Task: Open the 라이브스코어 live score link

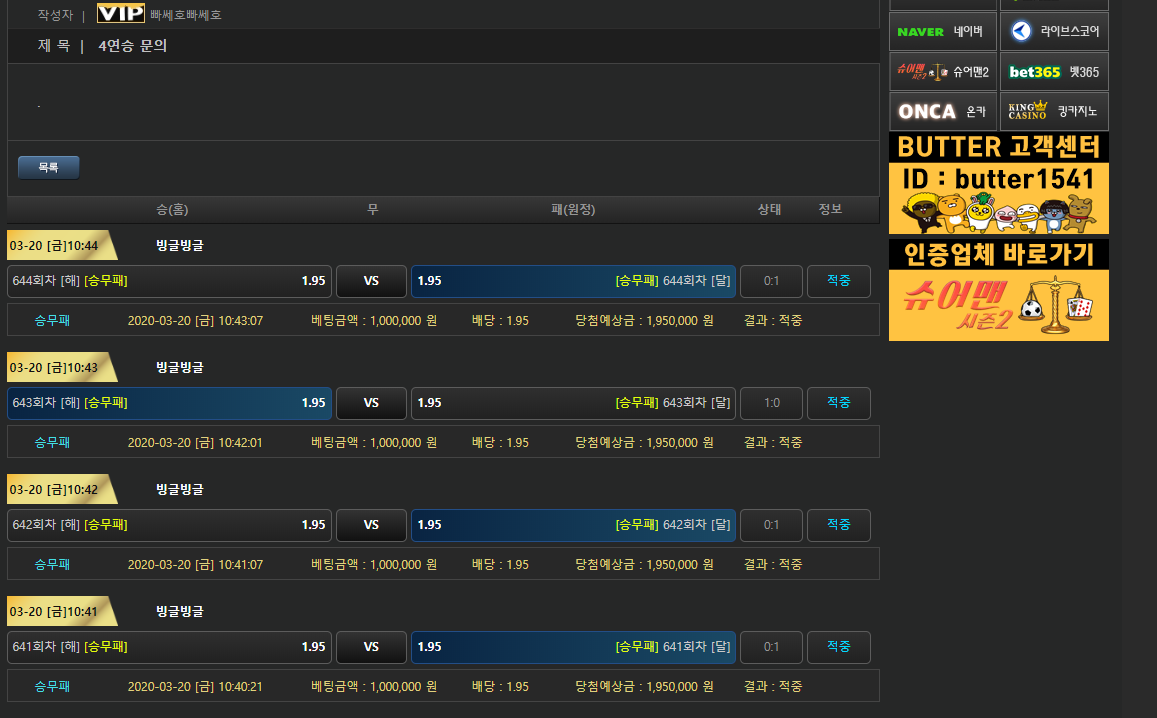Action: tap(1054, 32)
